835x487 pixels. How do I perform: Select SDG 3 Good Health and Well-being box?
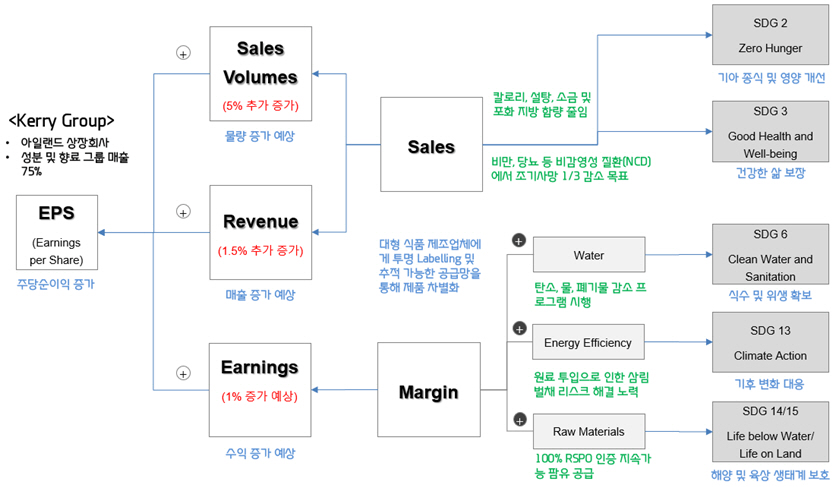point(770,132)
